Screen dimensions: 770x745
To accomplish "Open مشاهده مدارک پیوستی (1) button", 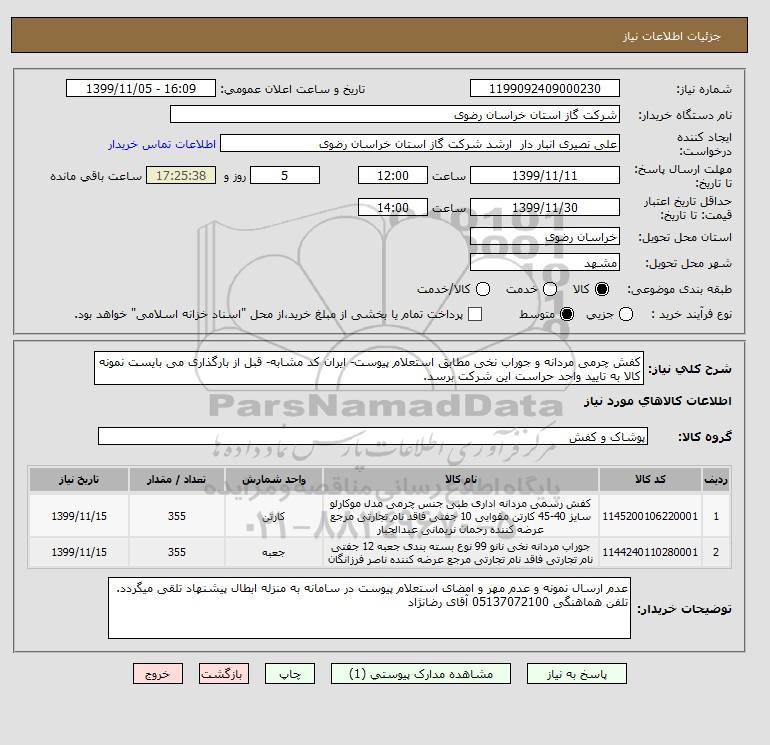I will pyautogui.click(x=421, y=674).
